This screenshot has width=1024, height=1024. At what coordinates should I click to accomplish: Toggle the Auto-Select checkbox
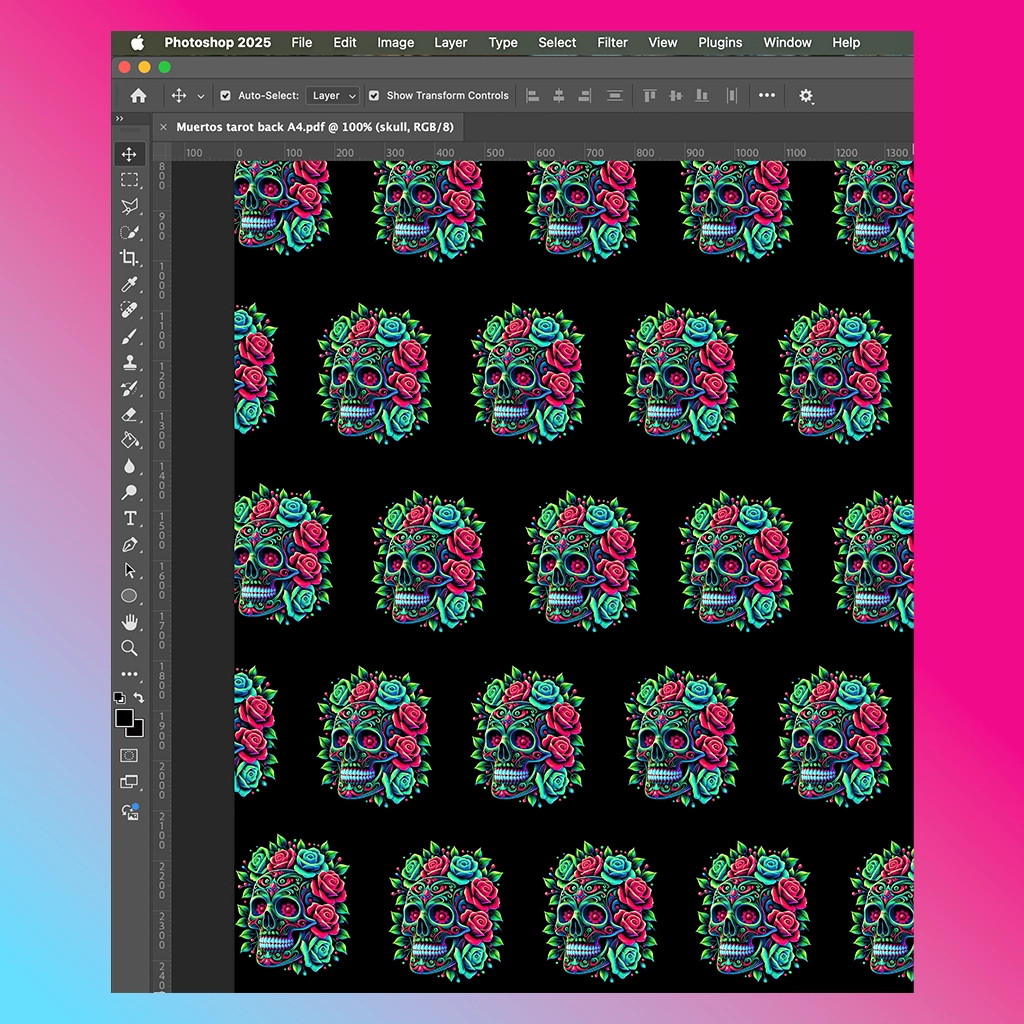(225, 96)
